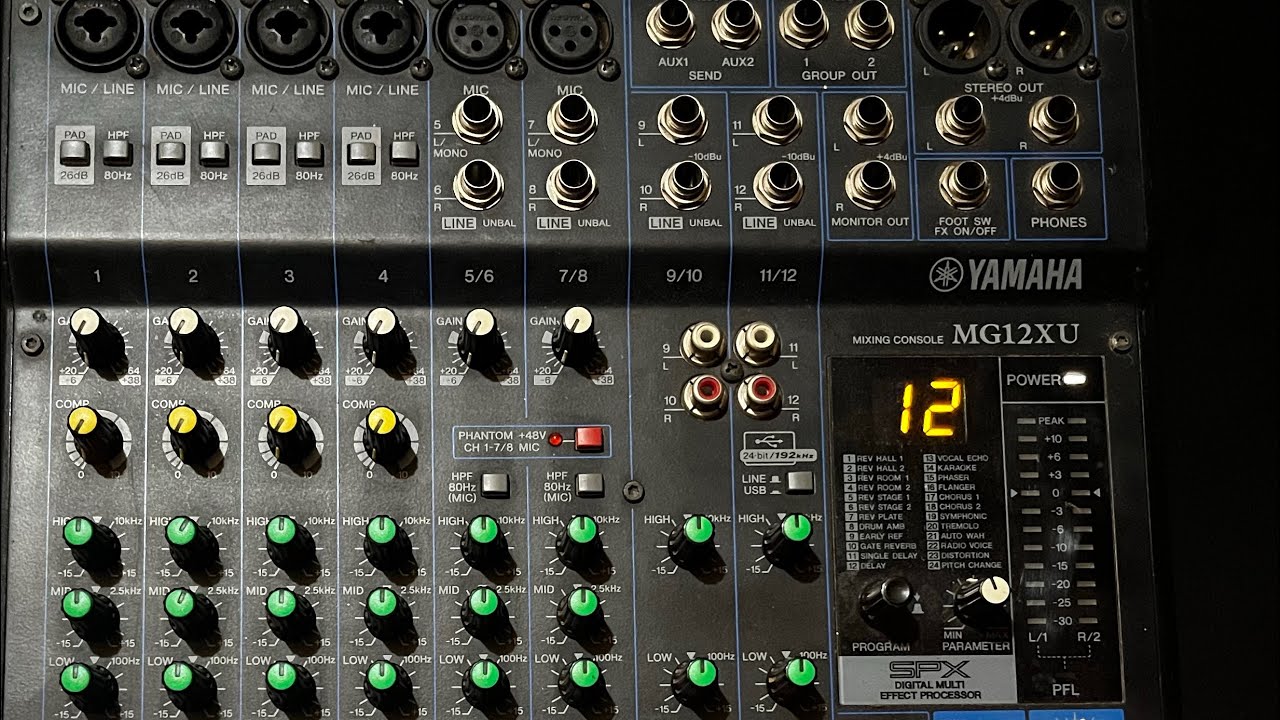Toggle the PAD 26dB switch on channel 2
Viewport: 1280px width, 720px height.
pos(170,154)
